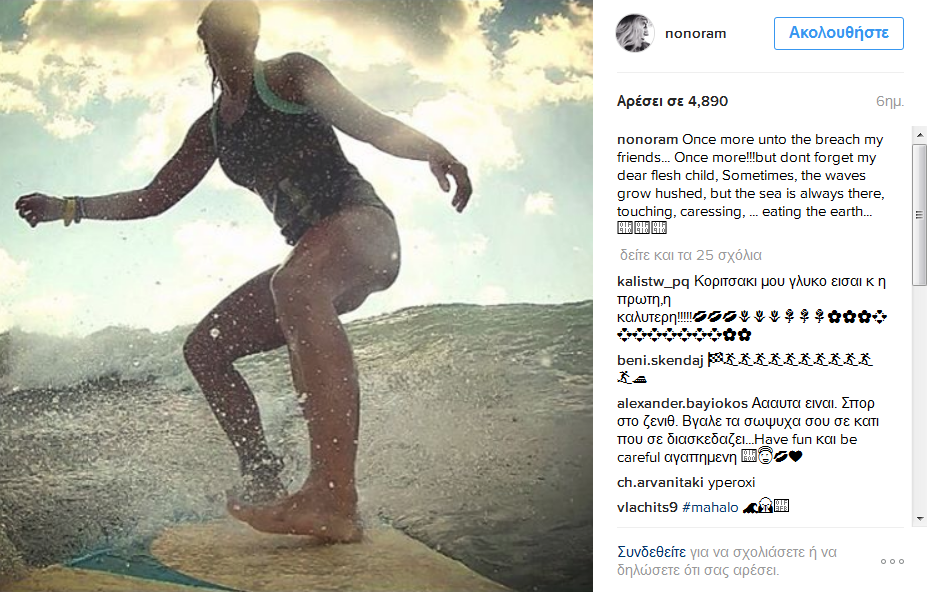927x592 pixels.
Task: Click the scrollbar down arrow
Action: click(x=919, y=518)
